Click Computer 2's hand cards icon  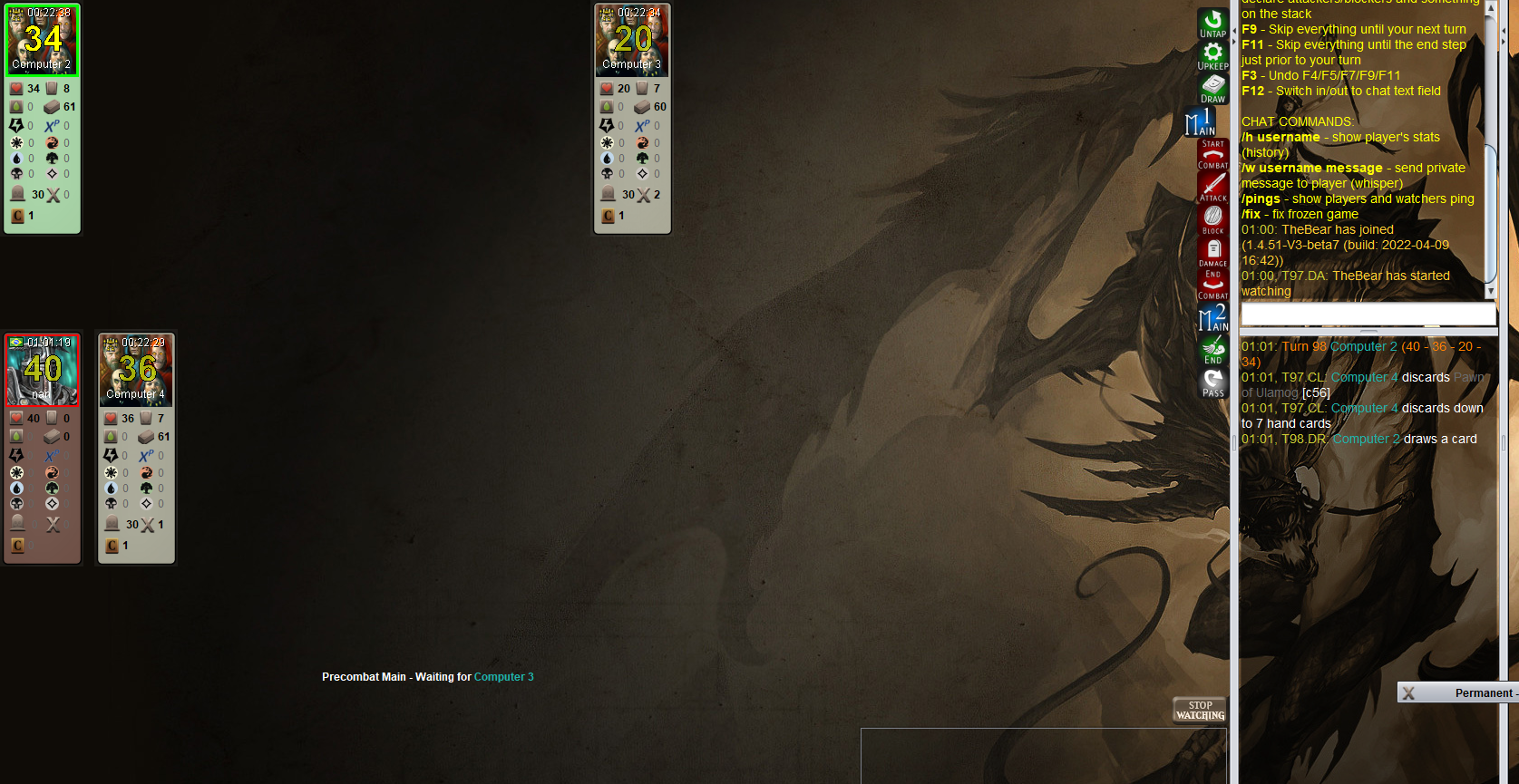point(52,89)
